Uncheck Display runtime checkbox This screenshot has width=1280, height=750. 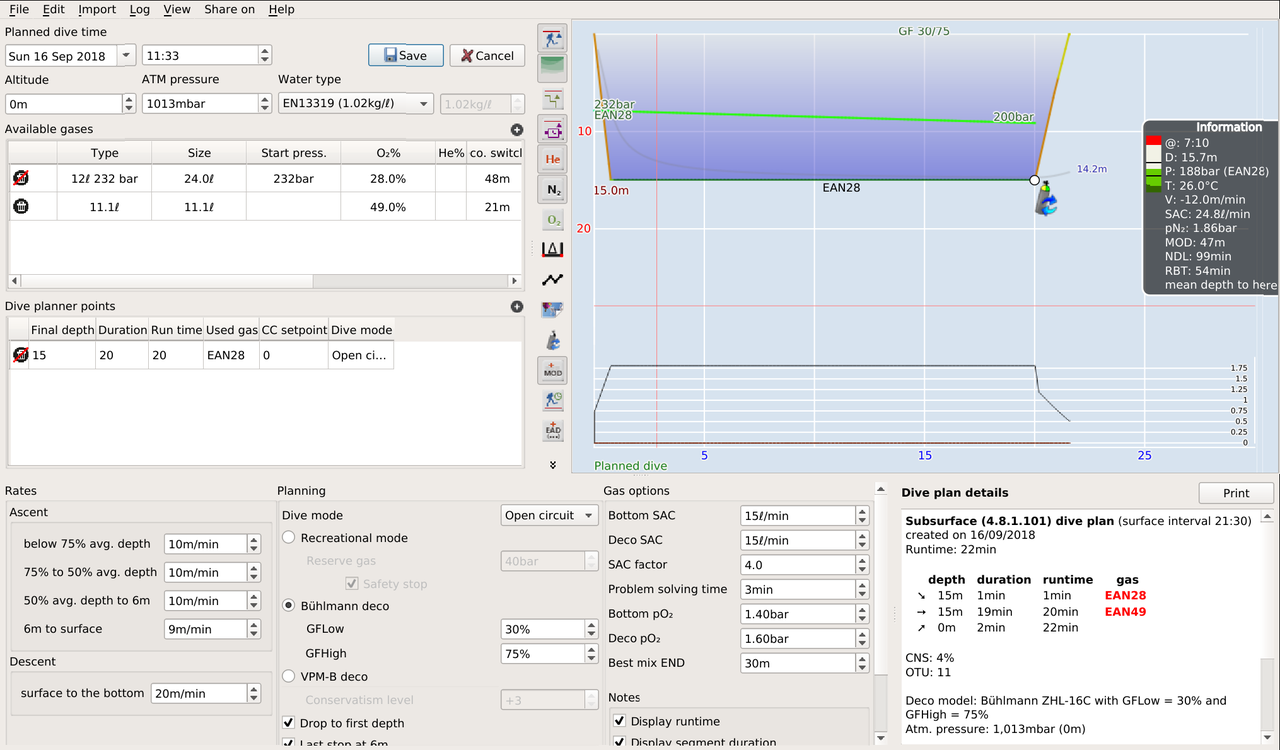point(618,722)
